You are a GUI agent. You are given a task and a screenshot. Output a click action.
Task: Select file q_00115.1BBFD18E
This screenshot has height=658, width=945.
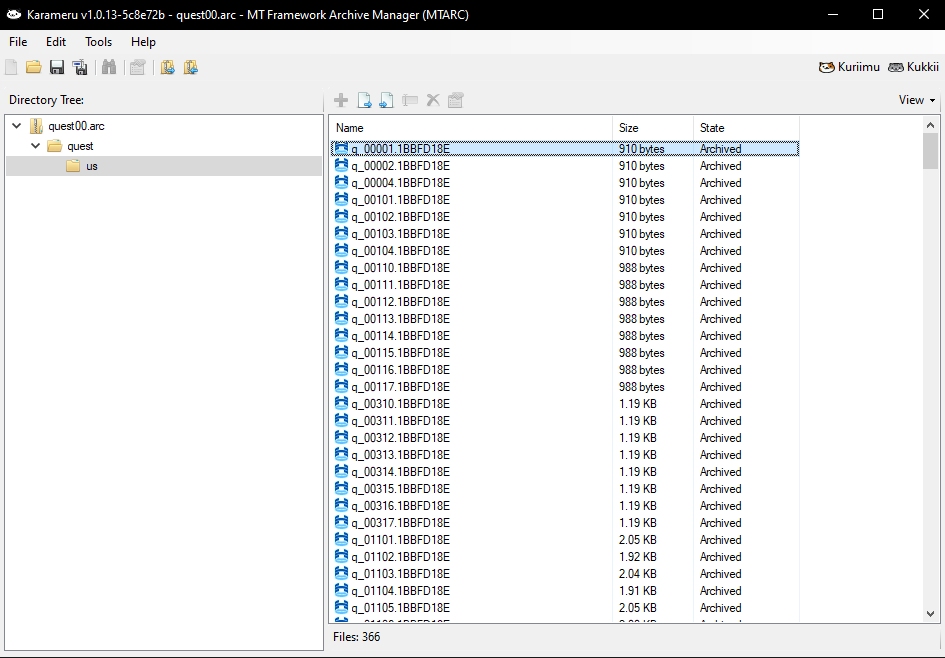(x=565, y=352)
